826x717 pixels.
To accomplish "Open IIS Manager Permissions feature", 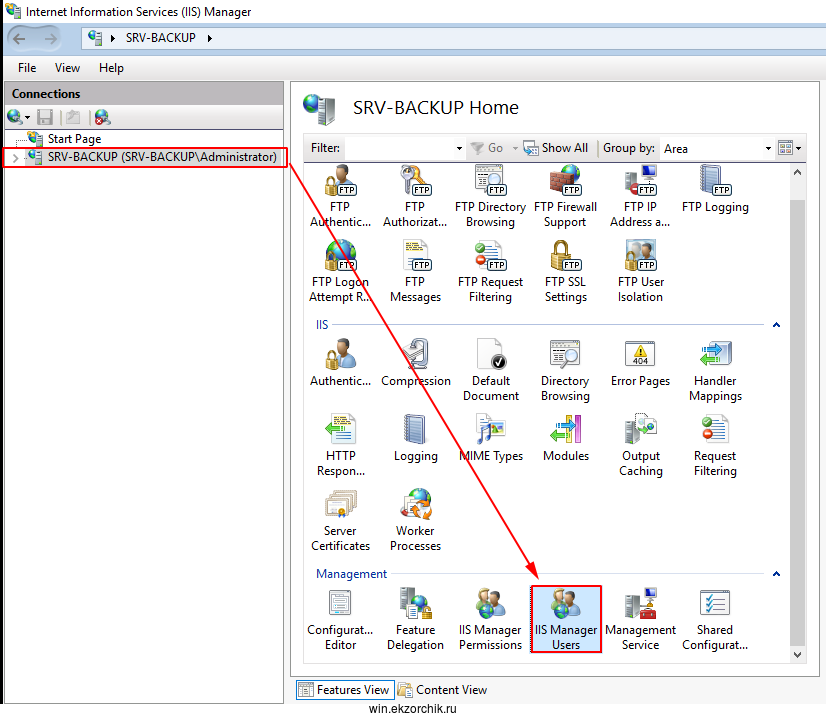I will (490, 620).
